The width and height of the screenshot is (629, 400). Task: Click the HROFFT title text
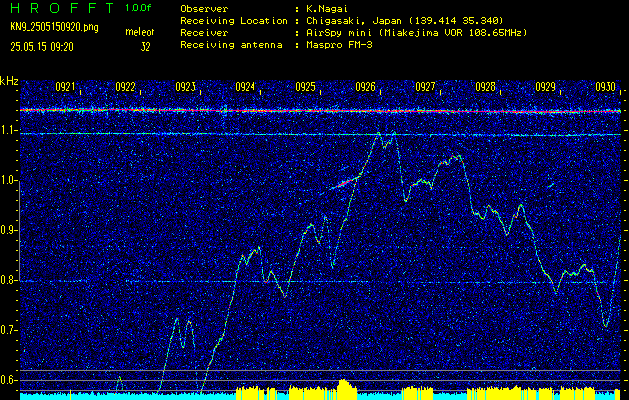[x=62, y=8]
